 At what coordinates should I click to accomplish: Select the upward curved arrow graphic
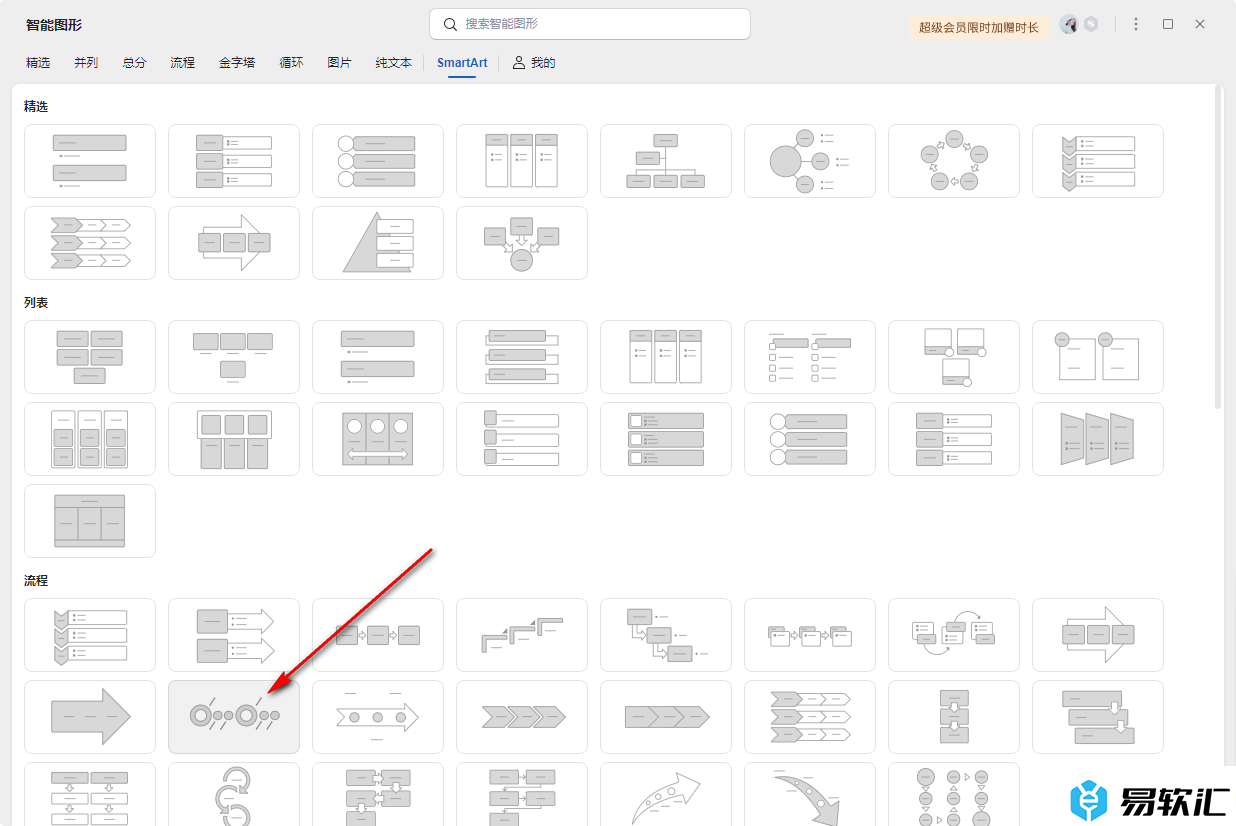(665, 797)
